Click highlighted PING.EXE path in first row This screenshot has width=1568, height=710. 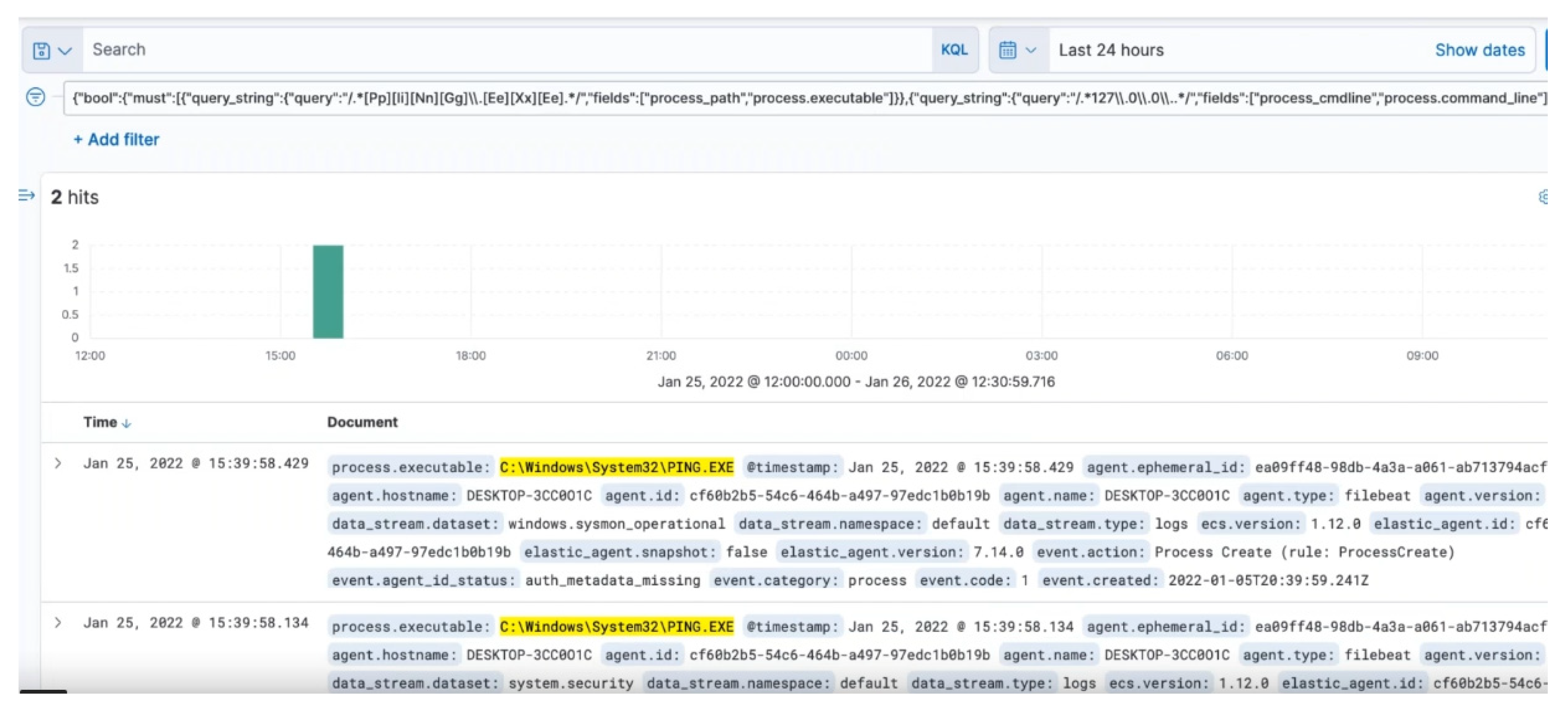pos(616,467)
